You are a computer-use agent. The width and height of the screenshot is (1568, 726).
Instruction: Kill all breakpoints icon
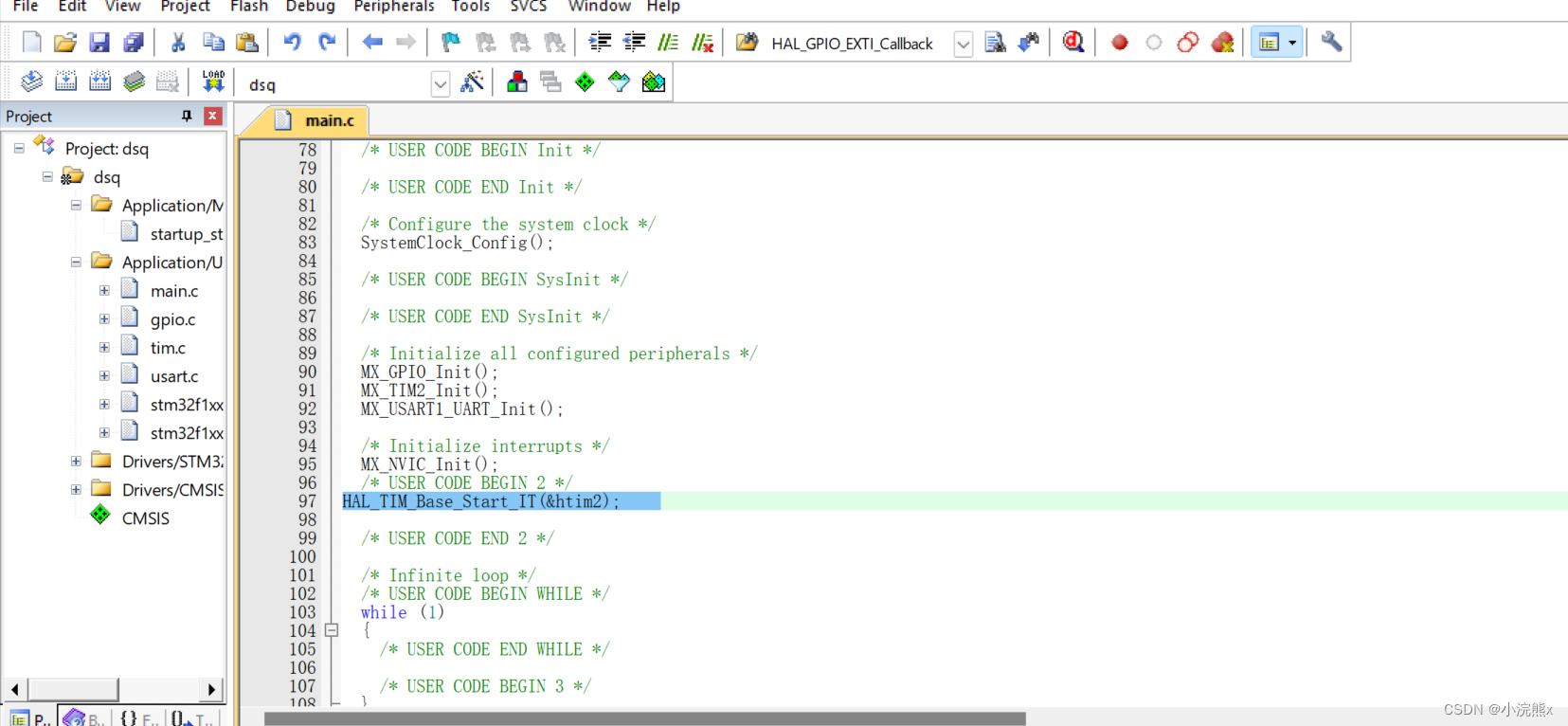point(1222,43)
